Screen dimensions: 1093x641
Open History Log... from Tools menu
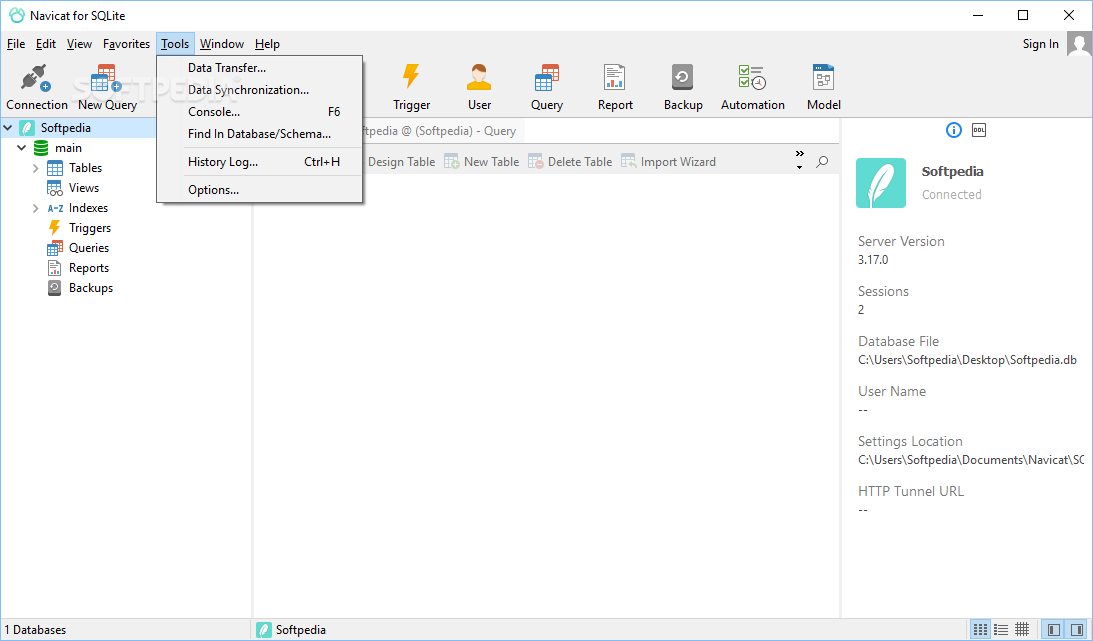click(x=259, y=162)
